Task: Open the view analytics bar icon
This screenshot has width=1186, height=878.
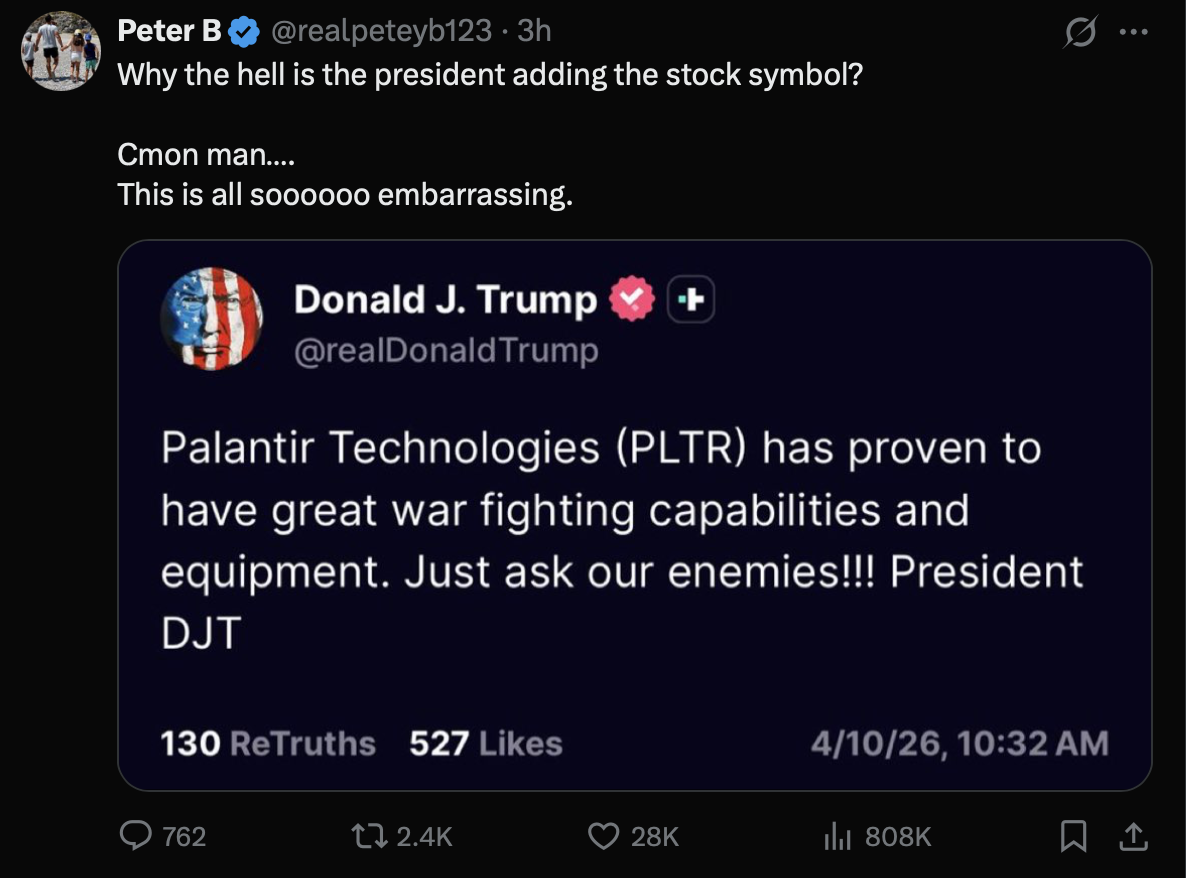Action: click(x=836, y=835)
